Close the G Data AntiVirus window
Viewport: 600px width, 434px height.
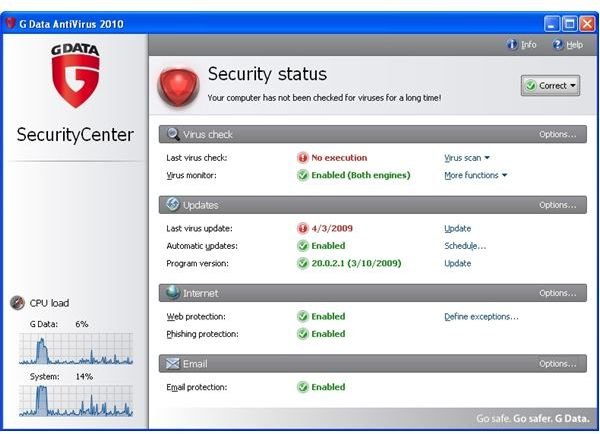[x=587, y=24]
